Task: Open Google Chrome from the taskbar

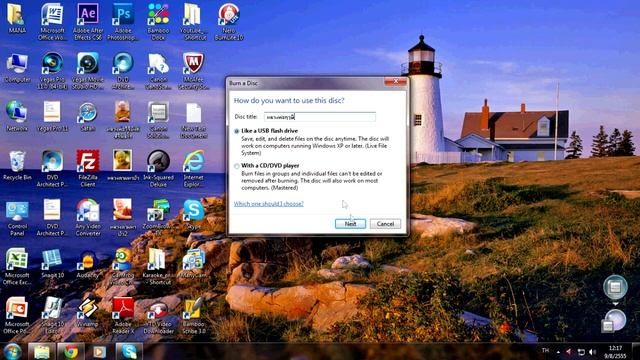Action: tap(71, 351)
